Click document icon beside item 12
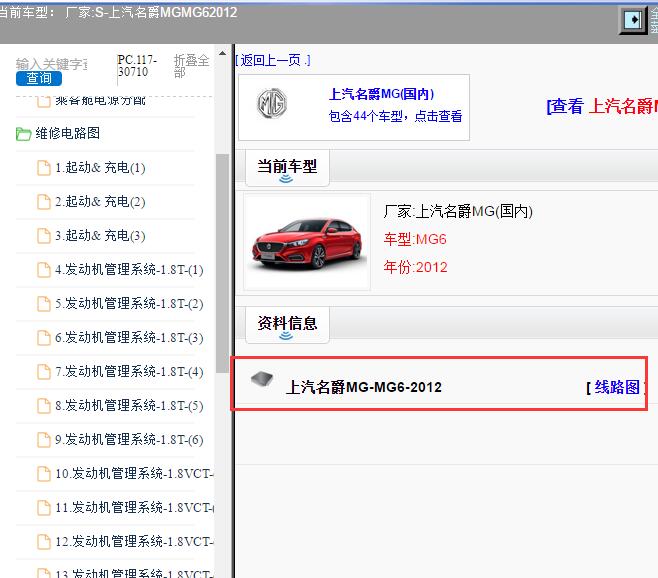The width and height of the screenshot is (658, 578). [x=44, y=541]
